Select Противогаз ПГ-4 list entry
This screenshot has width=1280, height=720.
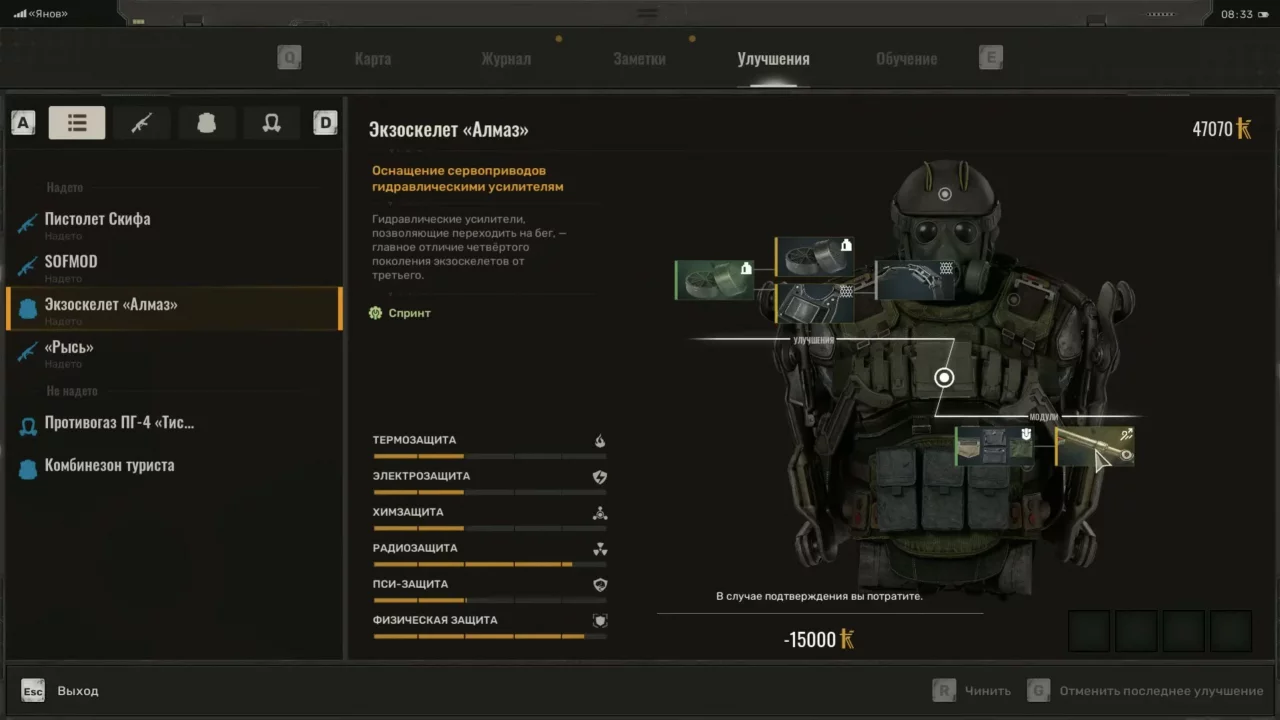174,423
